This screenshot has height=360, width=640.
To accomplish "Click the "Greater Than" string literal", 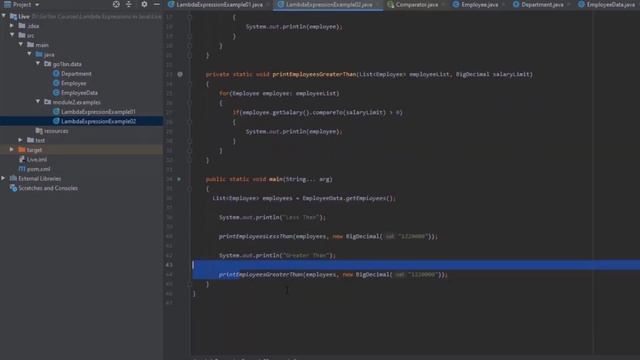I will click(x=306, y=256).
